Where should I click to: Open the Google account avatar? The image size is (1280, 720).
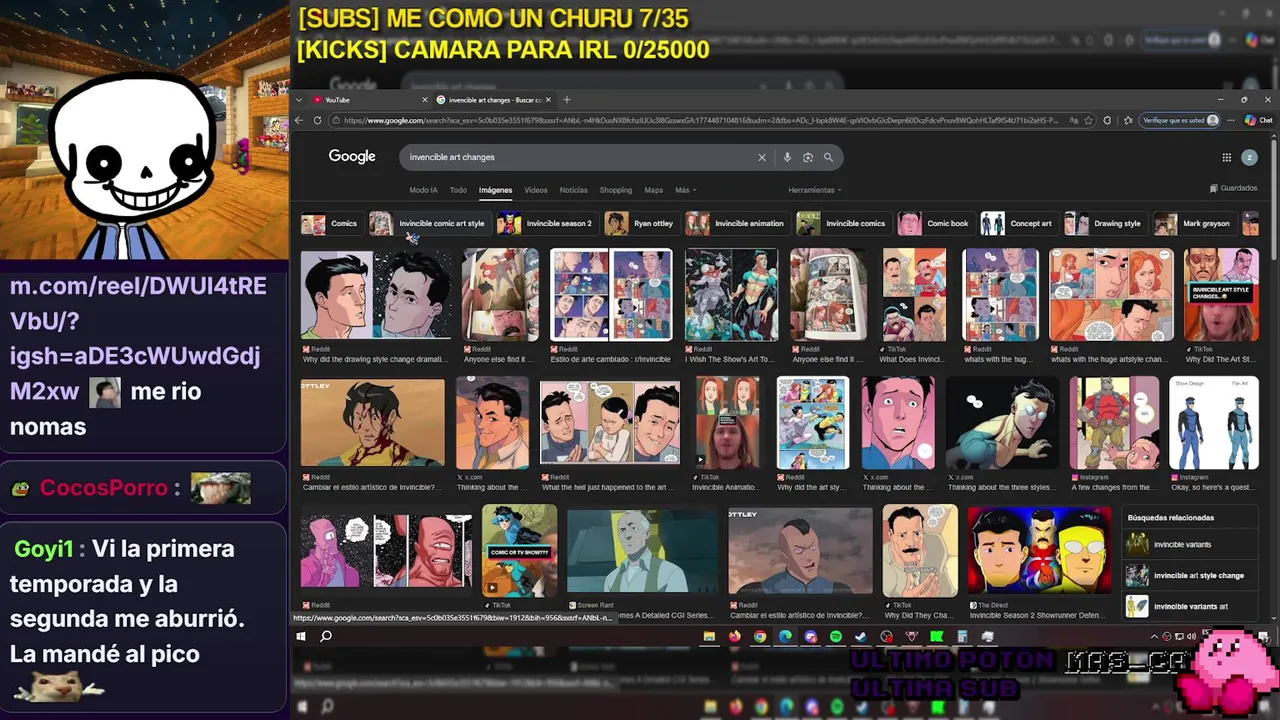1249,157
